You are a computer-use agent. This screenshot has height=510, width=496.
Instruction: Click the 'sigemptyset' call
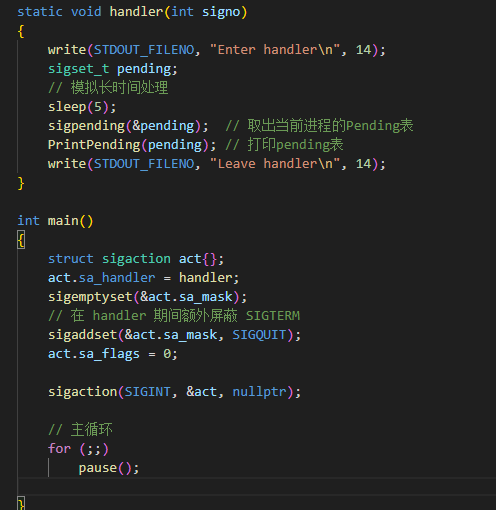click(90, 297)
